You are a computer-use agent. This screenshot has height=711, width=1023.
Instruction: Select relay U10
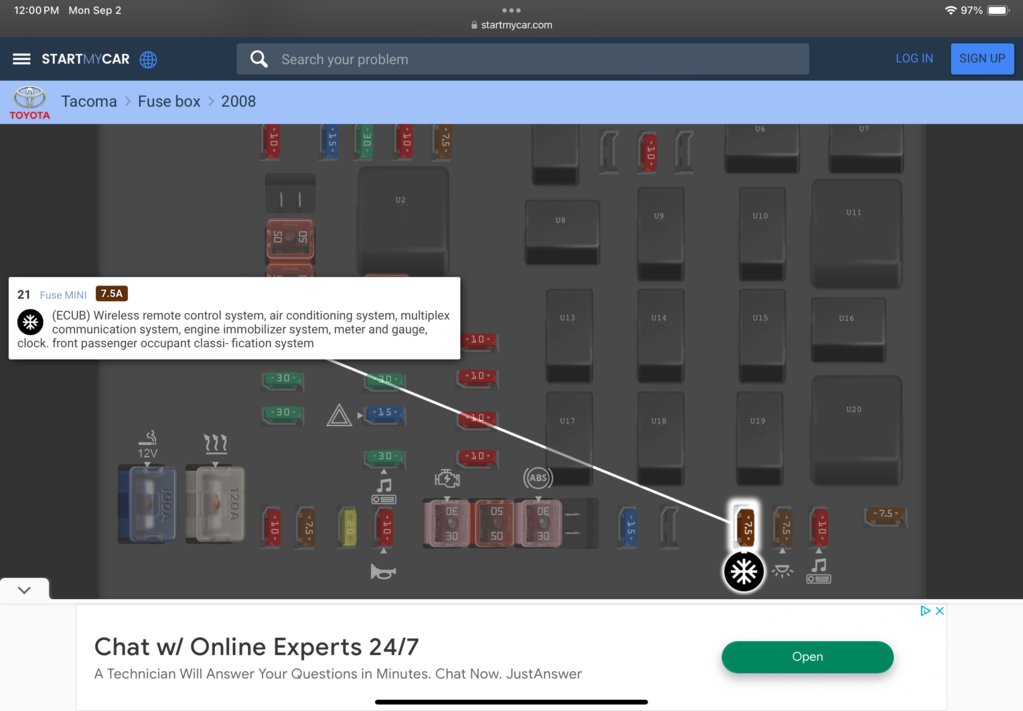761,234
